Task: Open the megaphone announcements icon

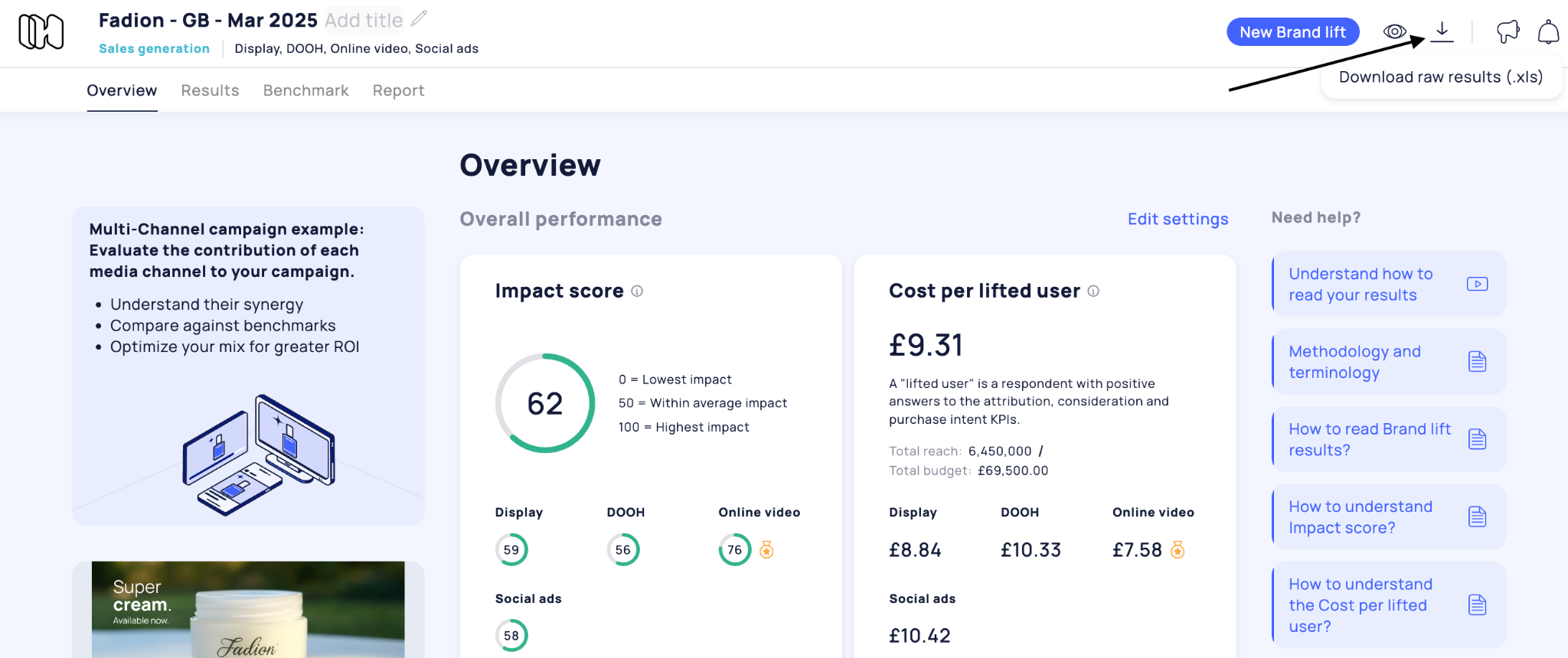Action: point(1508,31)
